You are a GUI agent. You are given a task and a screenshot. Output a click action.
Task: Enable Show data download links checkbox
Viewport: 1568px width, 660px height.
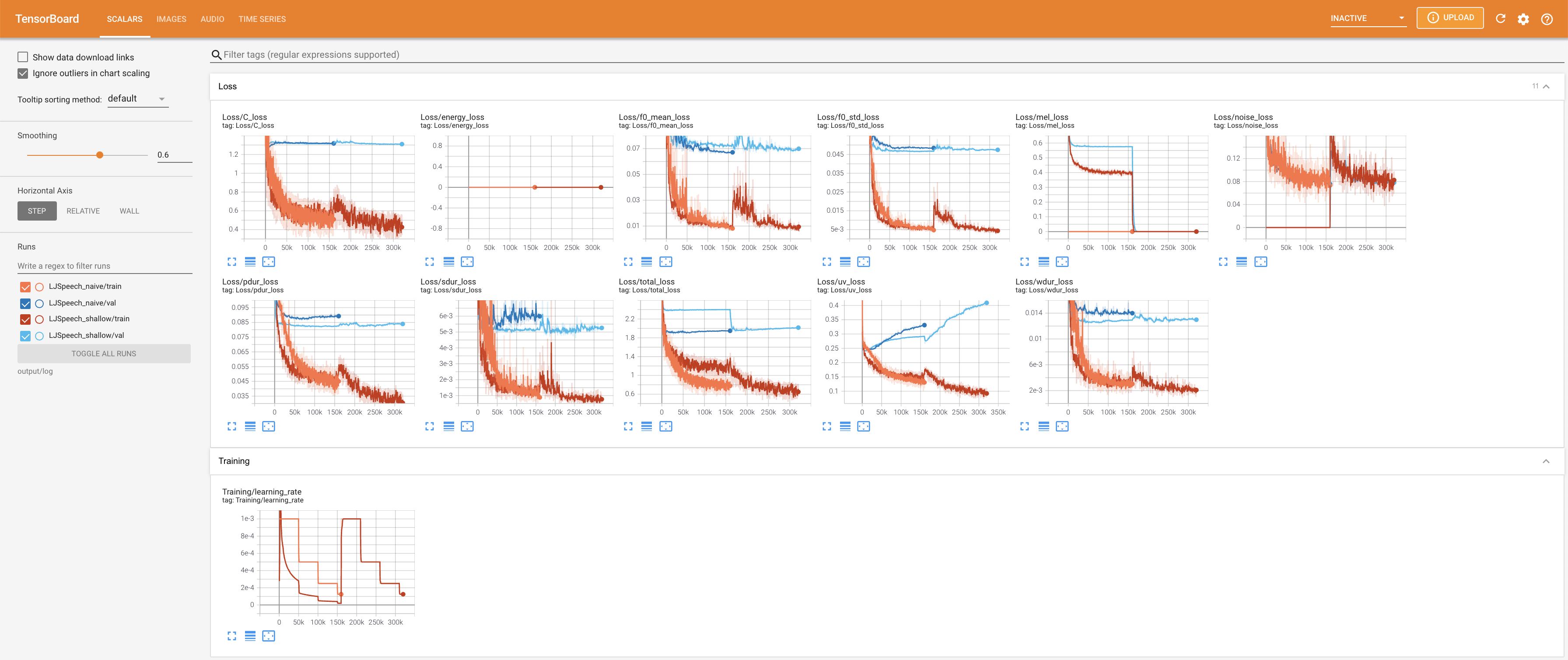click(x=23, y=57)
